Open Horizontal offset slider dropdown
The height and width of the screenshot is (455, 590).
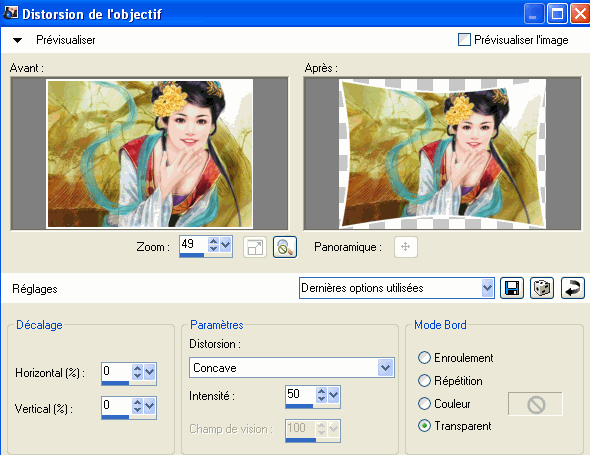(x=149, y=372)
